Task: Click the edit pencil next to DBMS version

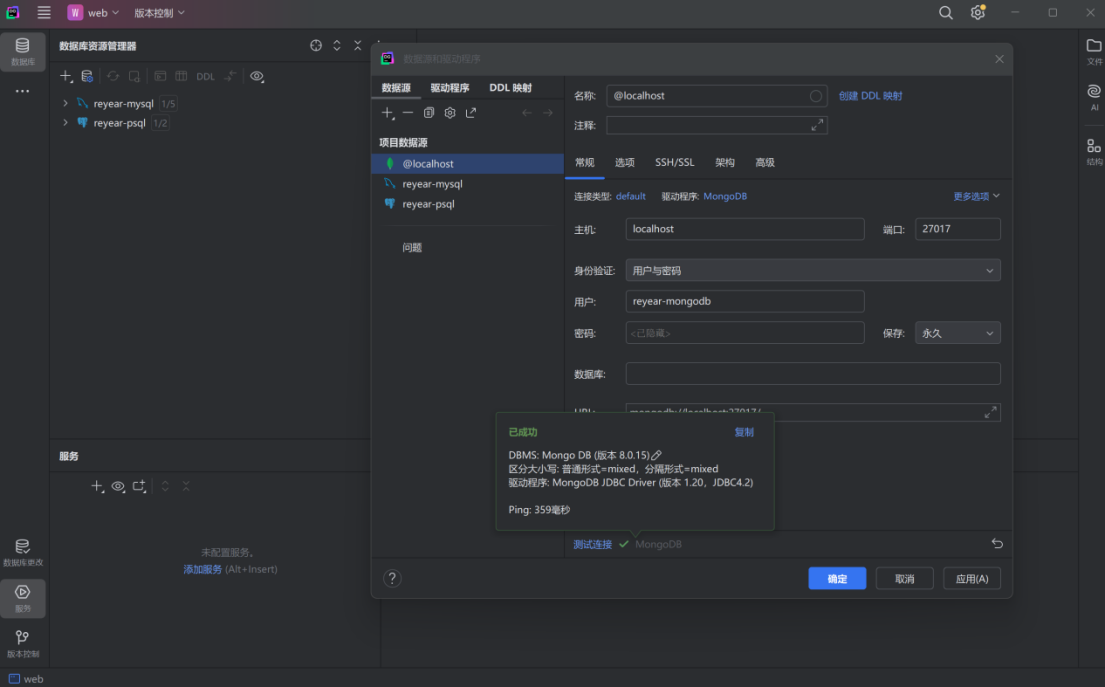Action: click(x=656, y=455)
